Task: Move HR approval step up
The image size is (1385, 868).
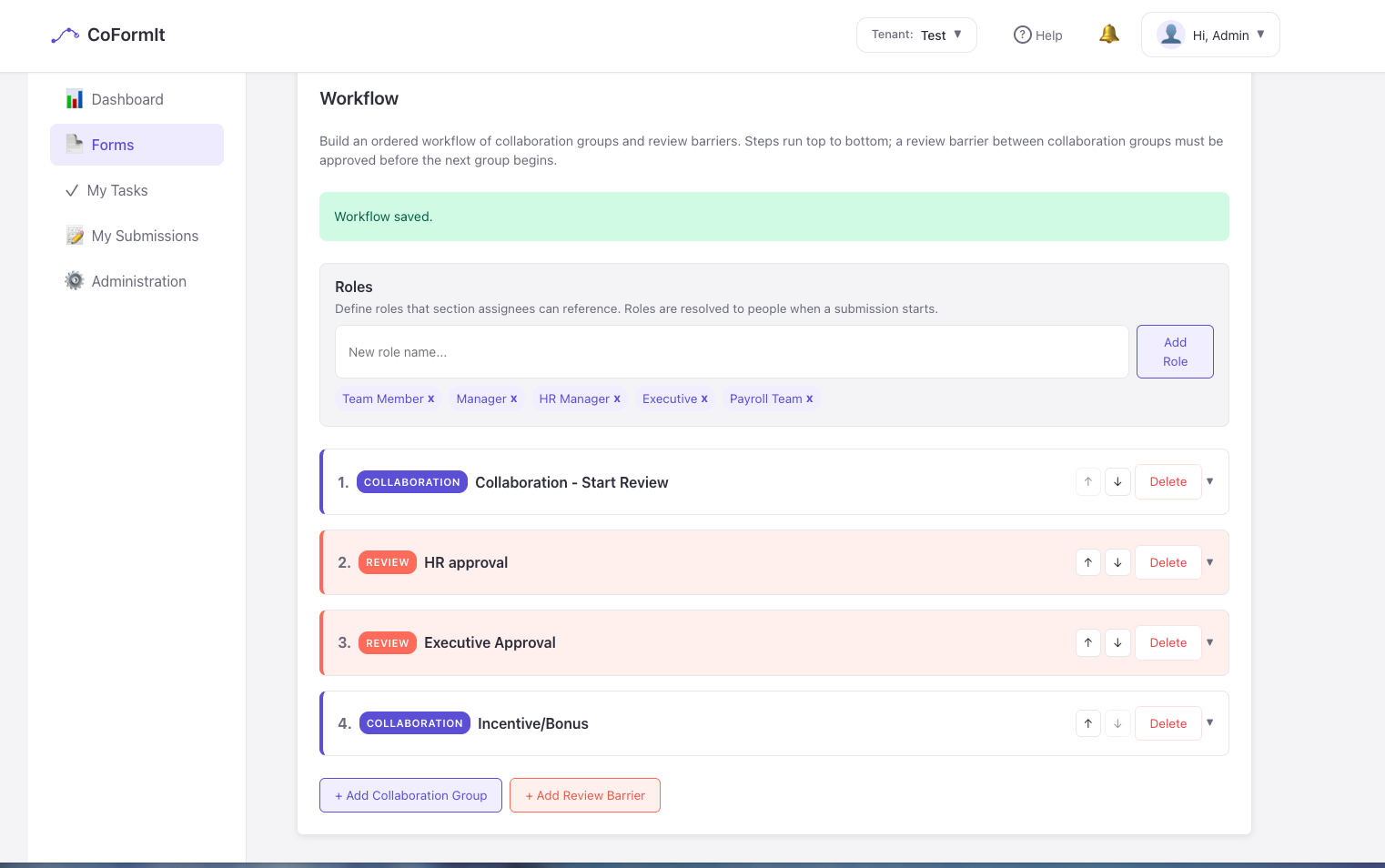Action: 1088,562
